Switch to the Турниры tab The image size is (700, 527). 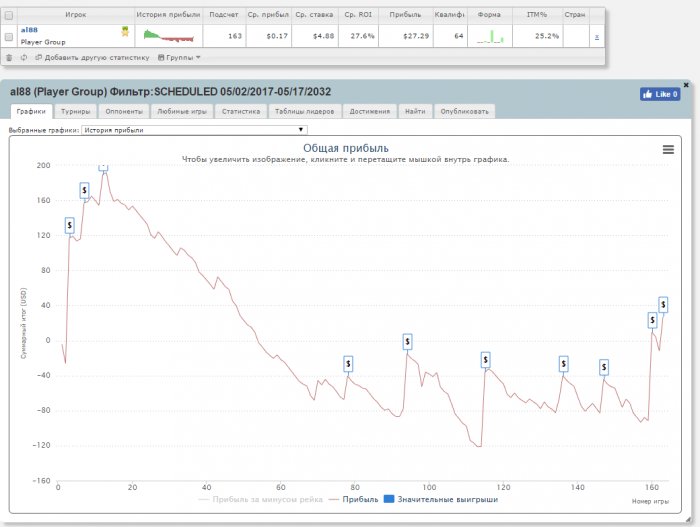pyautogui.click(x=76, y=111)
